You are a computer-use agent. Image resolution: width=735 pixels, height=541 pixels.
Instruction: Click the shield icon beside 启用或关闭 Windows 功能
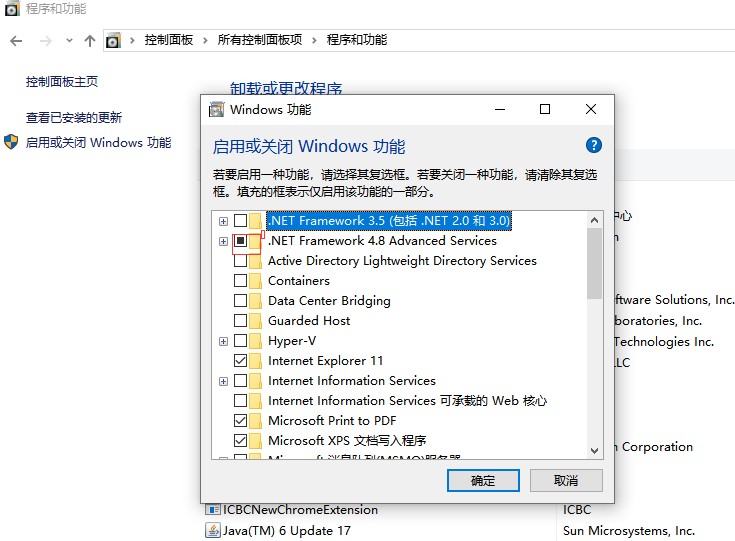point(11,142)
